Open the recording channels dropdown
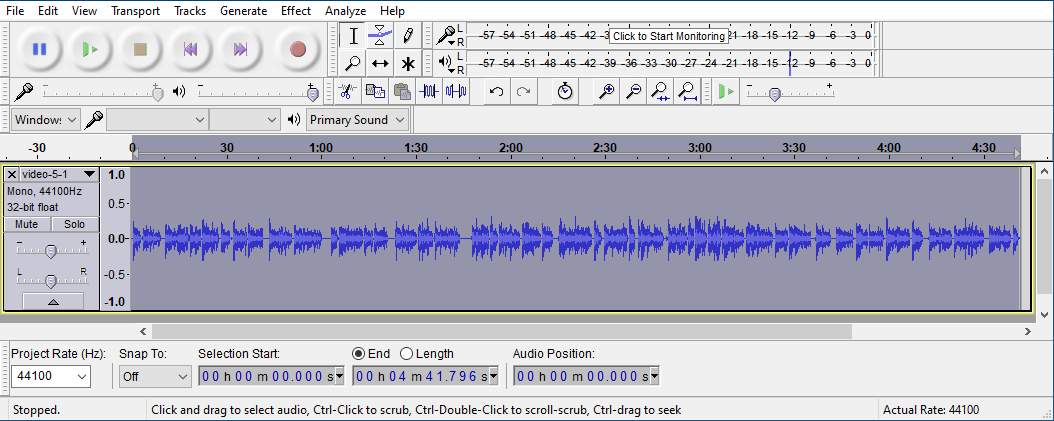This screenshot has width=1054, height=421. (245, 120)
